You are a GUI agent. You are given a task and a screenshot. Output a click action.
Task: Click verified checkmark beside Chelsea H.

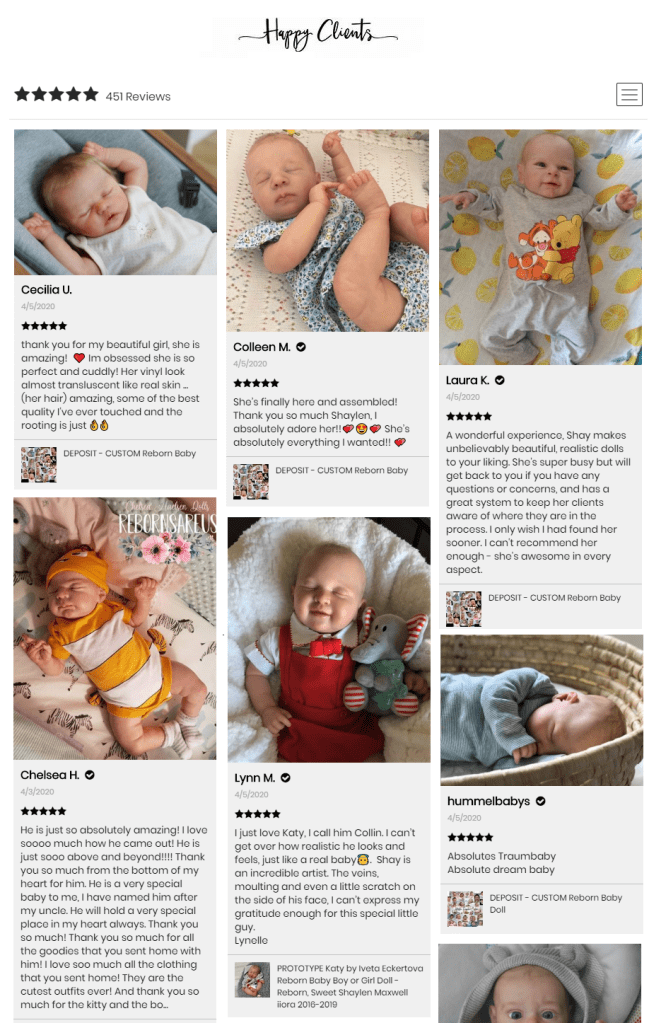90,775
